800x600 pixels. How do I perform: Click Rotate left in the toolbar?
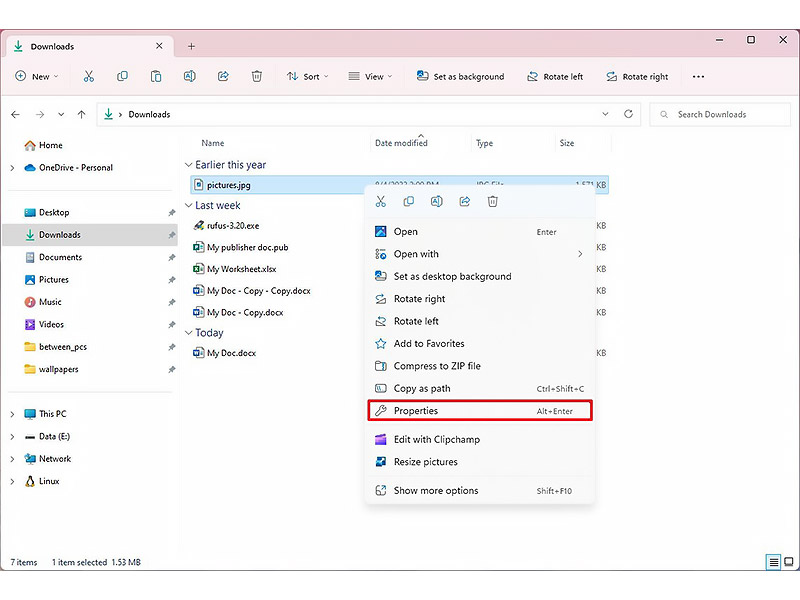(555, 77)
